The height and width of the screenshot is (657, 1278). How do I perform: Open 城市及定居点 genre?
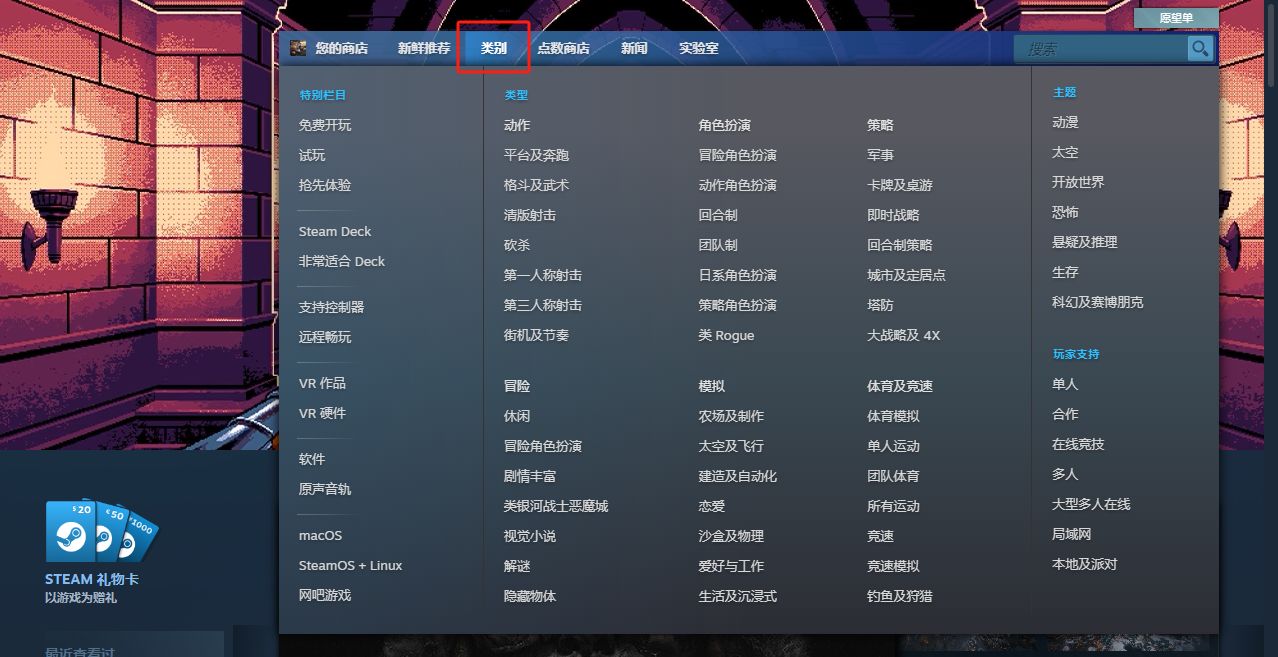[x=906, y=275]
